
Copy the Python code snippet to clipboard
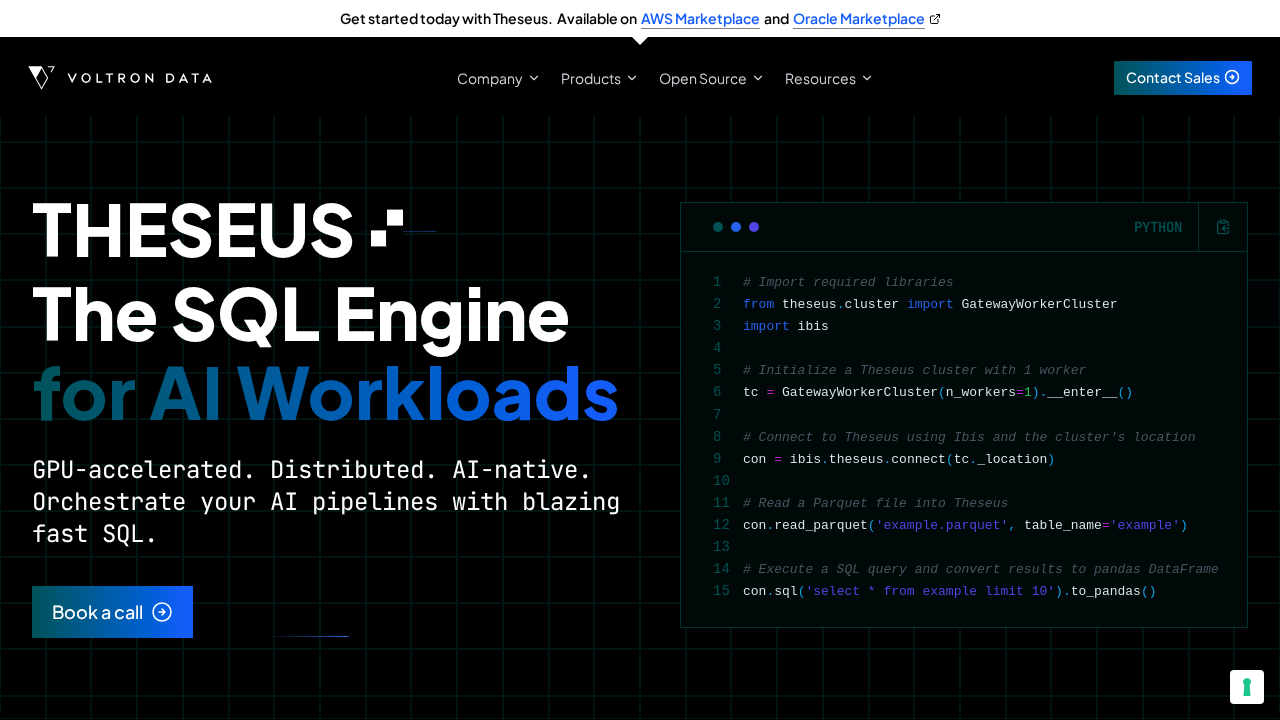coord(1222,227)
